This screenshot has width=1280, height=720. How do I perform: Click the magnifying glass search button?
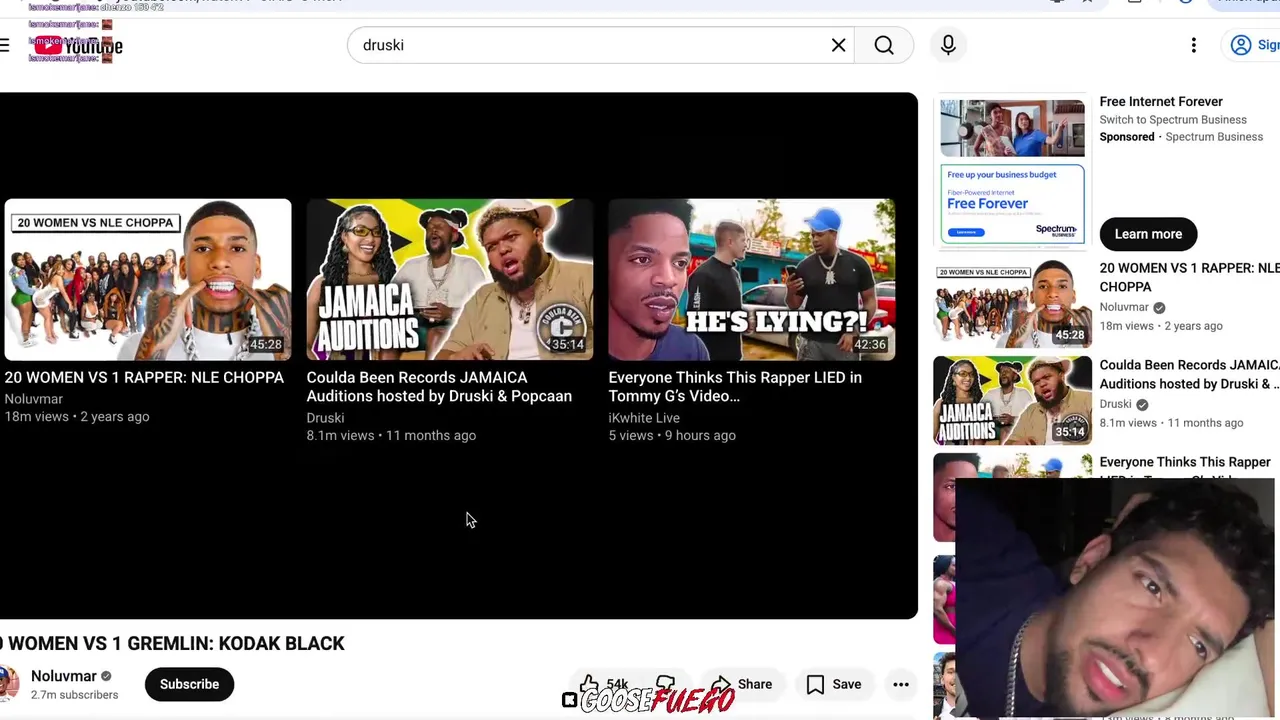[x=884, y=45]
